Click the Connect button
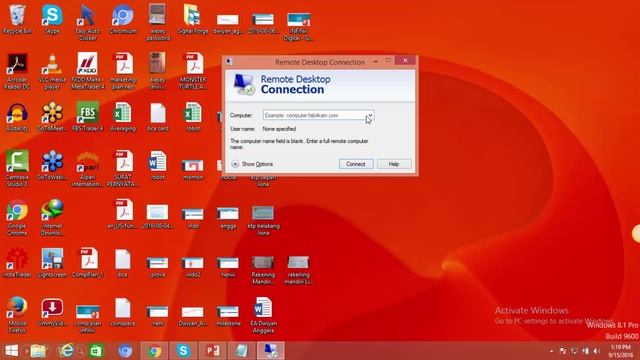Screen dimensions: 640x360 click(x=356, y=164)
